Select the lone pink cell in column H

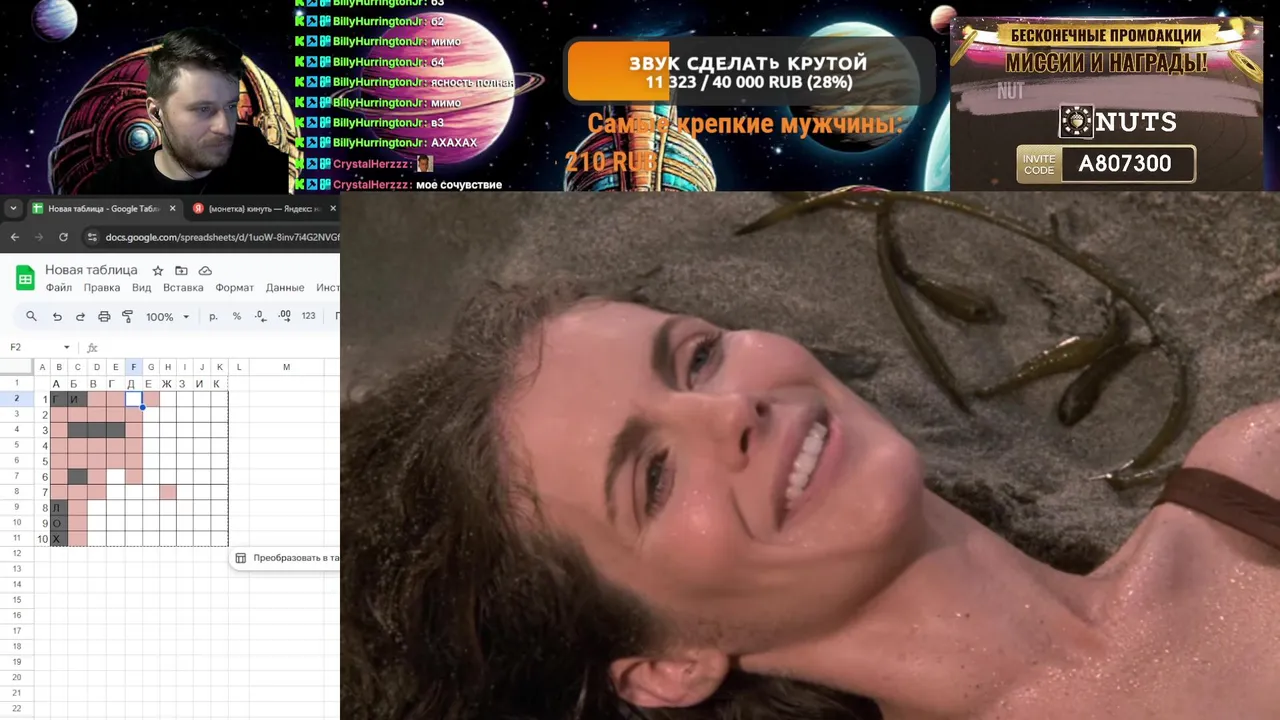[167, 492]
